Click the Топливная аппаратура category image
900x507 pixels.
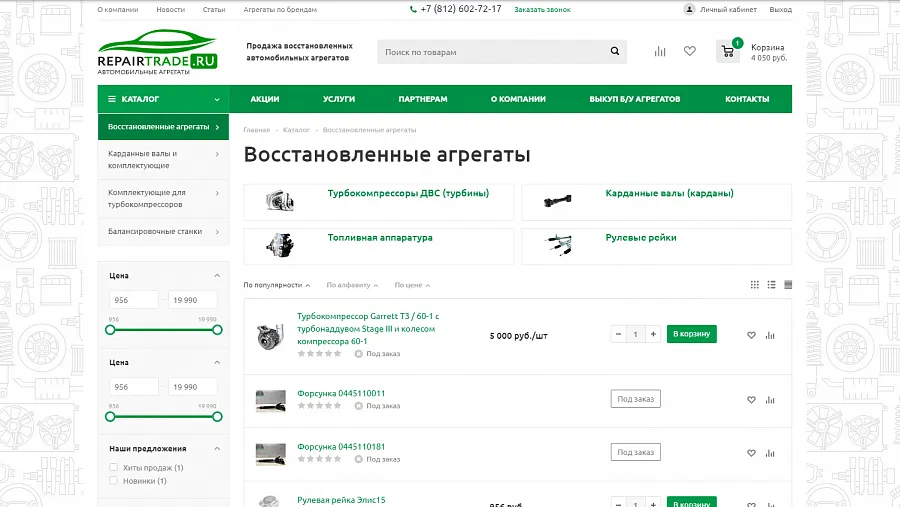(280, 245)
